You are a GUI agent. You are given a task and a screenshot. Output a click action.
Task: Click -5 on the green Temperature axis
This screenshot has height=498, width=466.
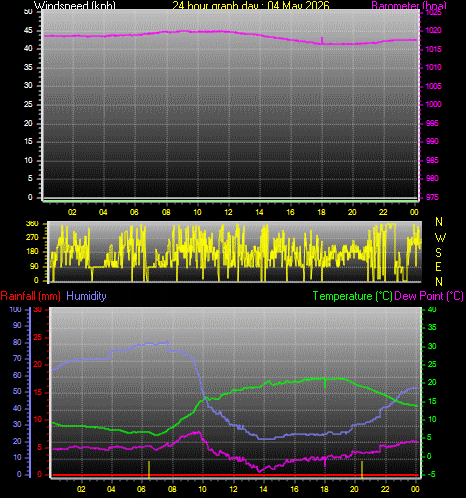click(431, 474)
